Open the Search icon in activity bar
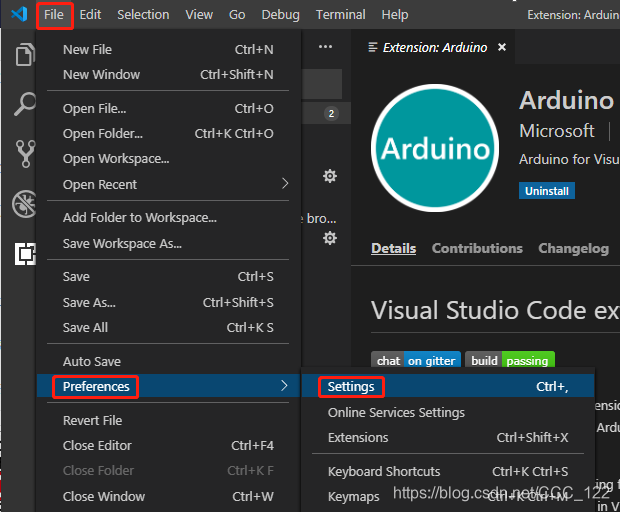Image resolution: width=620 pixels, height=512 pixels. click(25, 104)
